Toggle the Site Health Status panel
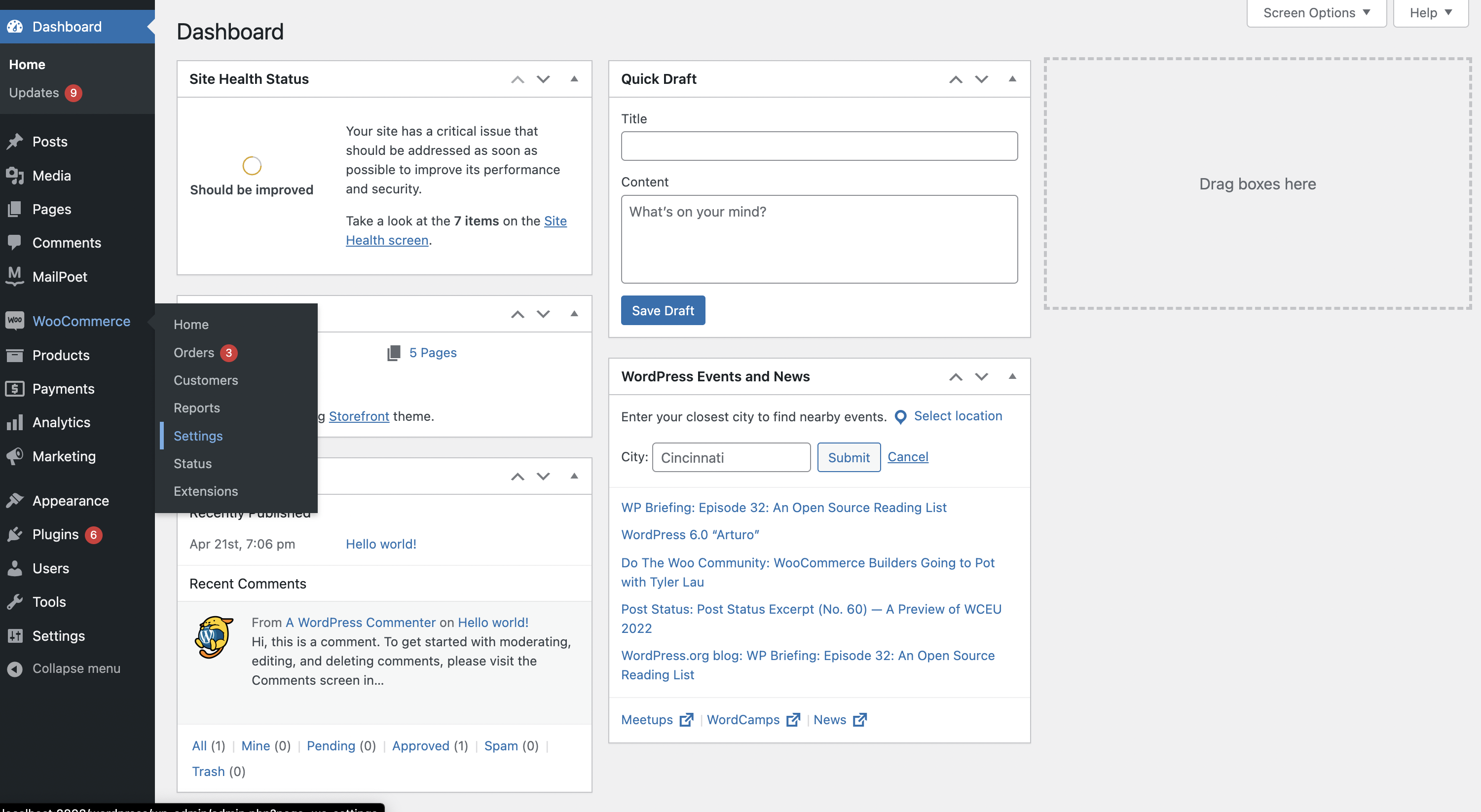Image resolution: width=1481 pixels, height=812 pixels. click(x=574, y=79)
